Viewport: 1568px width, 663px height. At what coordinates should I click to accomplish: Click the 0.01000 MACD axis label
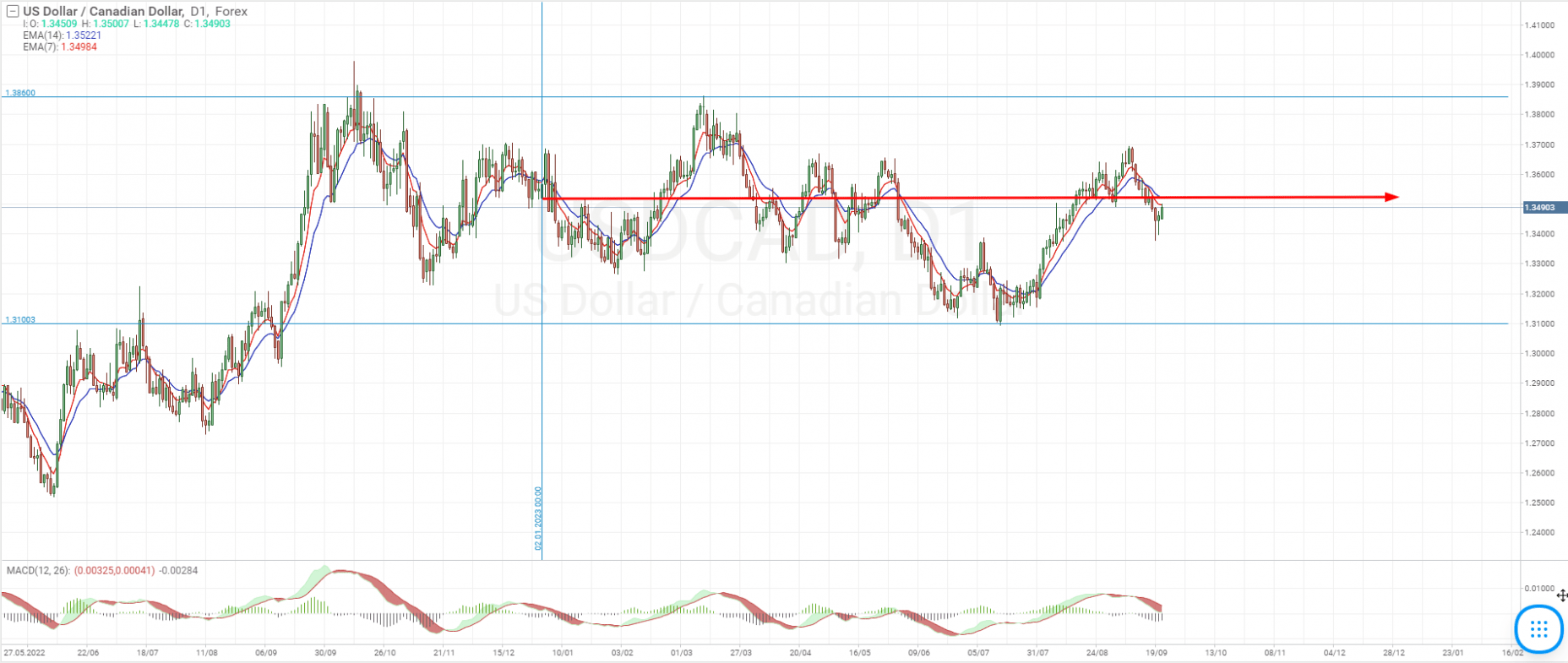click(x=1539, y=589)
